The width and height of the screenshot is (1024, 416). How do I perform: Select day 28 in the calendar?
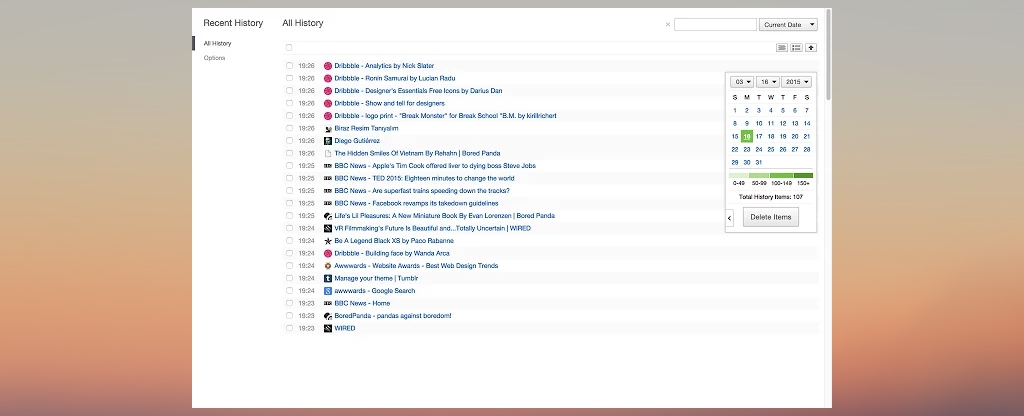click(x=807, y=150)
